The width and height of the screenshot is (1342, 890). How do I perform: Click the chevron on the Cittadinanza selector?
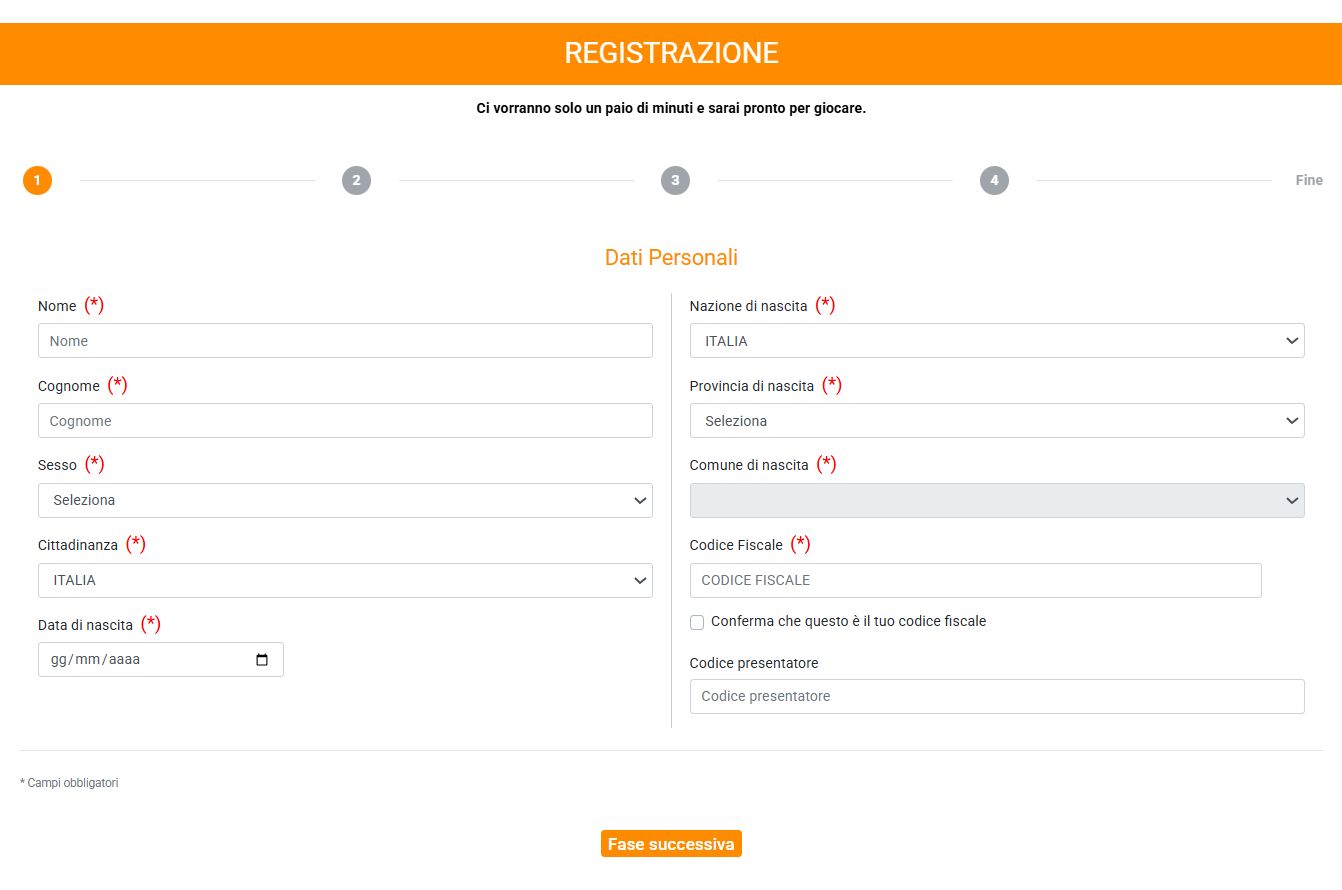(x=641, y=580)
